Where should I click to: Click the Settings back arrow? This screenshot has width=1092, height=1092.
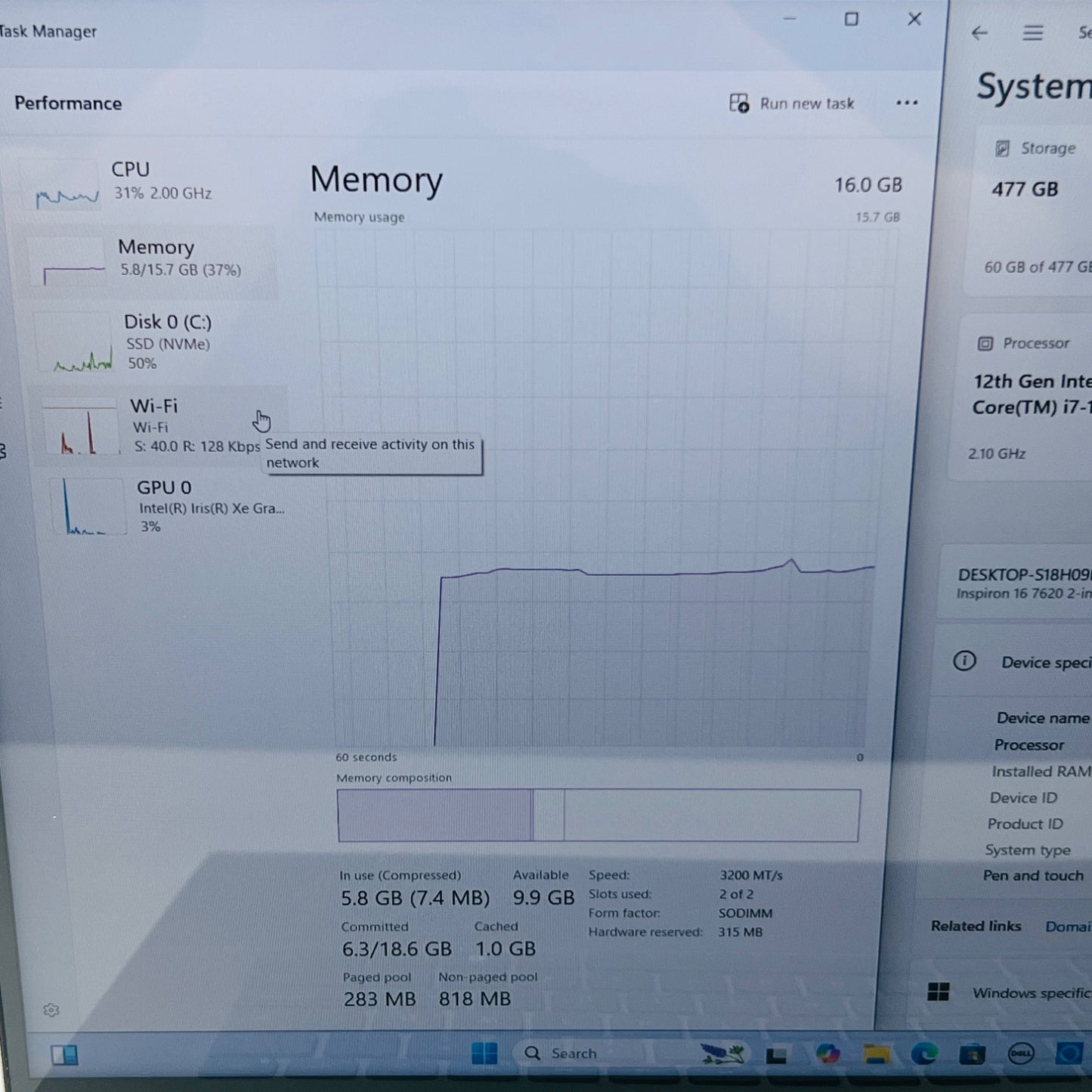click(979, 32)
